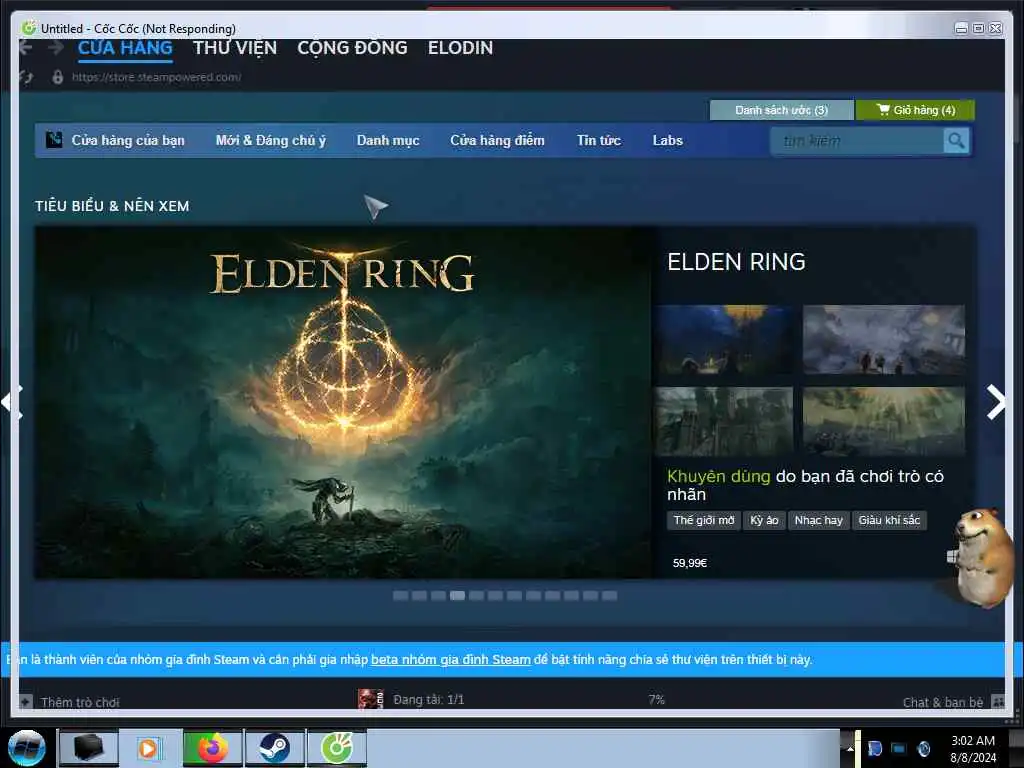The height and width of the screenshot is (768, 1024).
Task: Click the Kỳ ảo tag
Action: (764, 520)
